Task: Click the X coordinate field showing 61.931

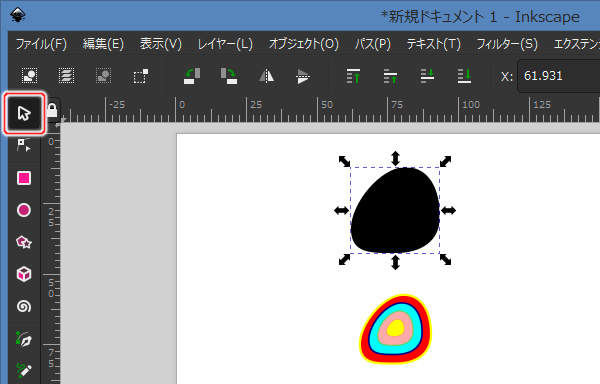Action: tap(559, 76)
